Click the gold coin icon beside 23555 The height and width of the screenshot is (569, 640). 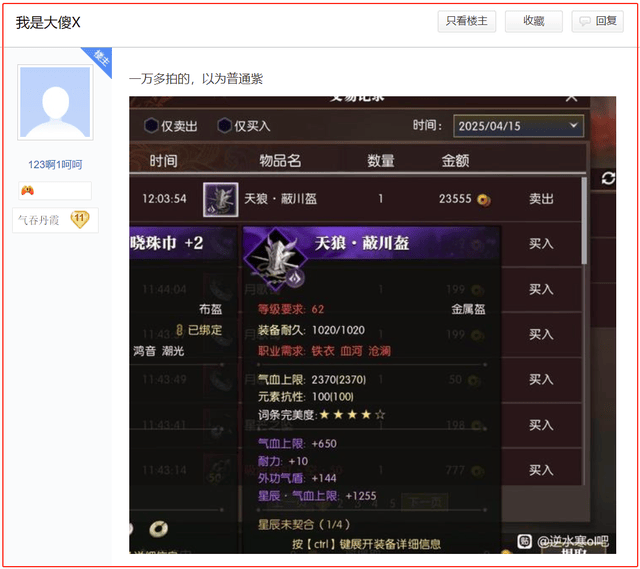(x=484, y=200)
